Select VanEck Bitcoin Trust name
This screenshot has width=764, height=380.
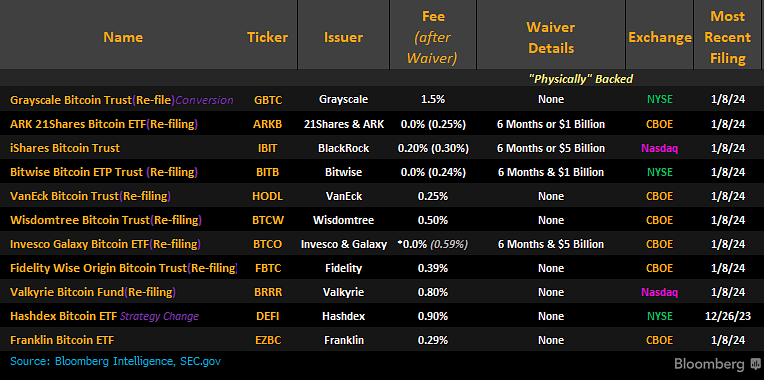pos(64,196)
